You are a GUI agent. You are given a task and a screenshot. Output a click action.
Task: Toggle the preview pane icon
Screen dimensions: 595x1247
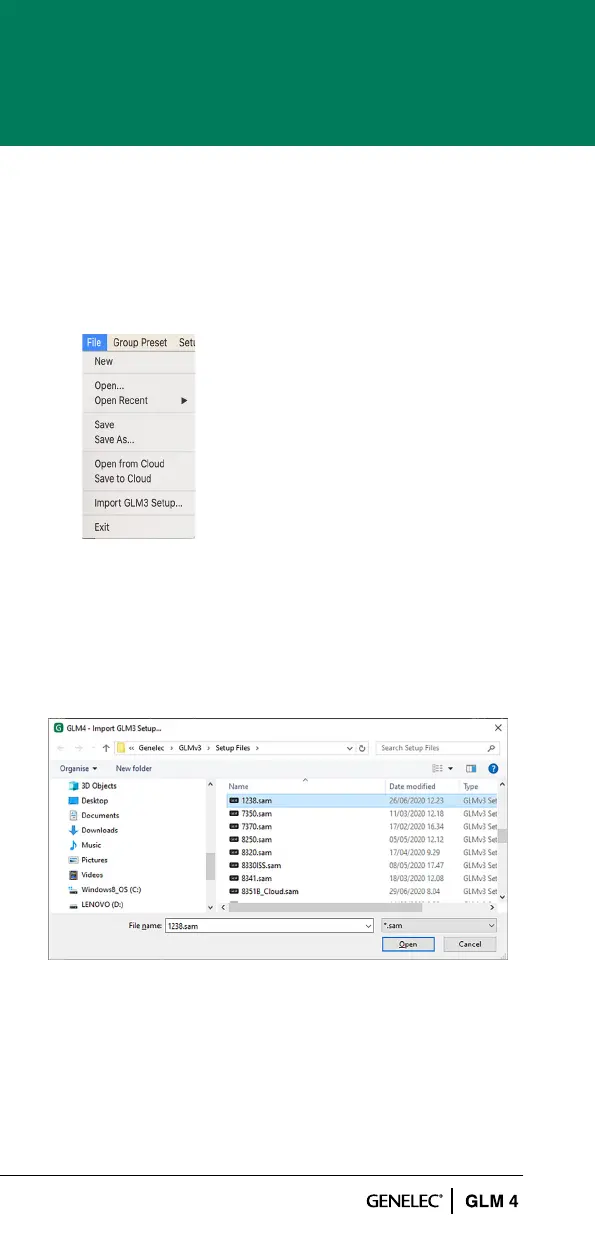471,768
